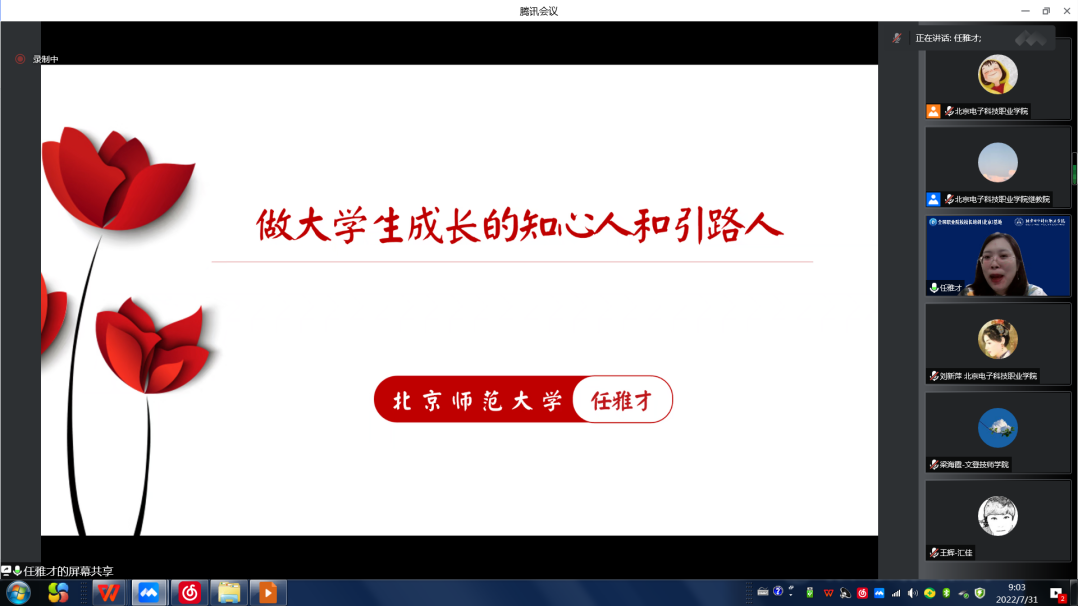
Task: Click the volume icon in system tray
Action: coord(912,593)
